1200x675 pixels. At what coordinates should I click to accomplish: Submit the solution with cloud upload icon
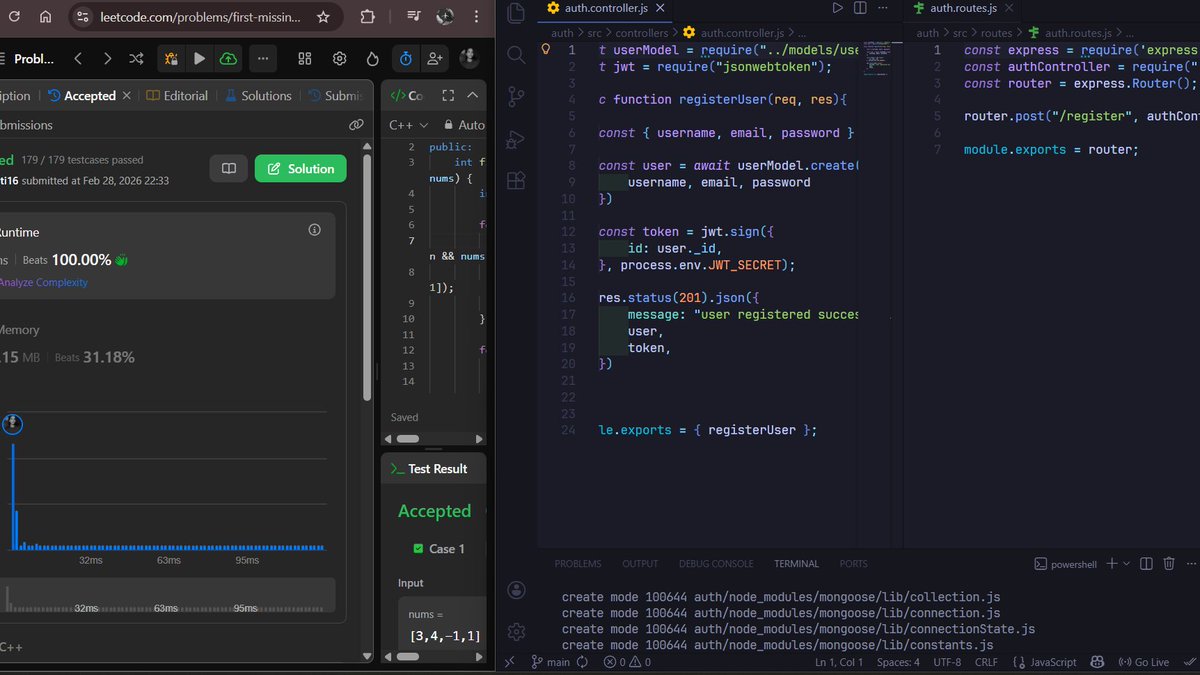click(228, 59)
